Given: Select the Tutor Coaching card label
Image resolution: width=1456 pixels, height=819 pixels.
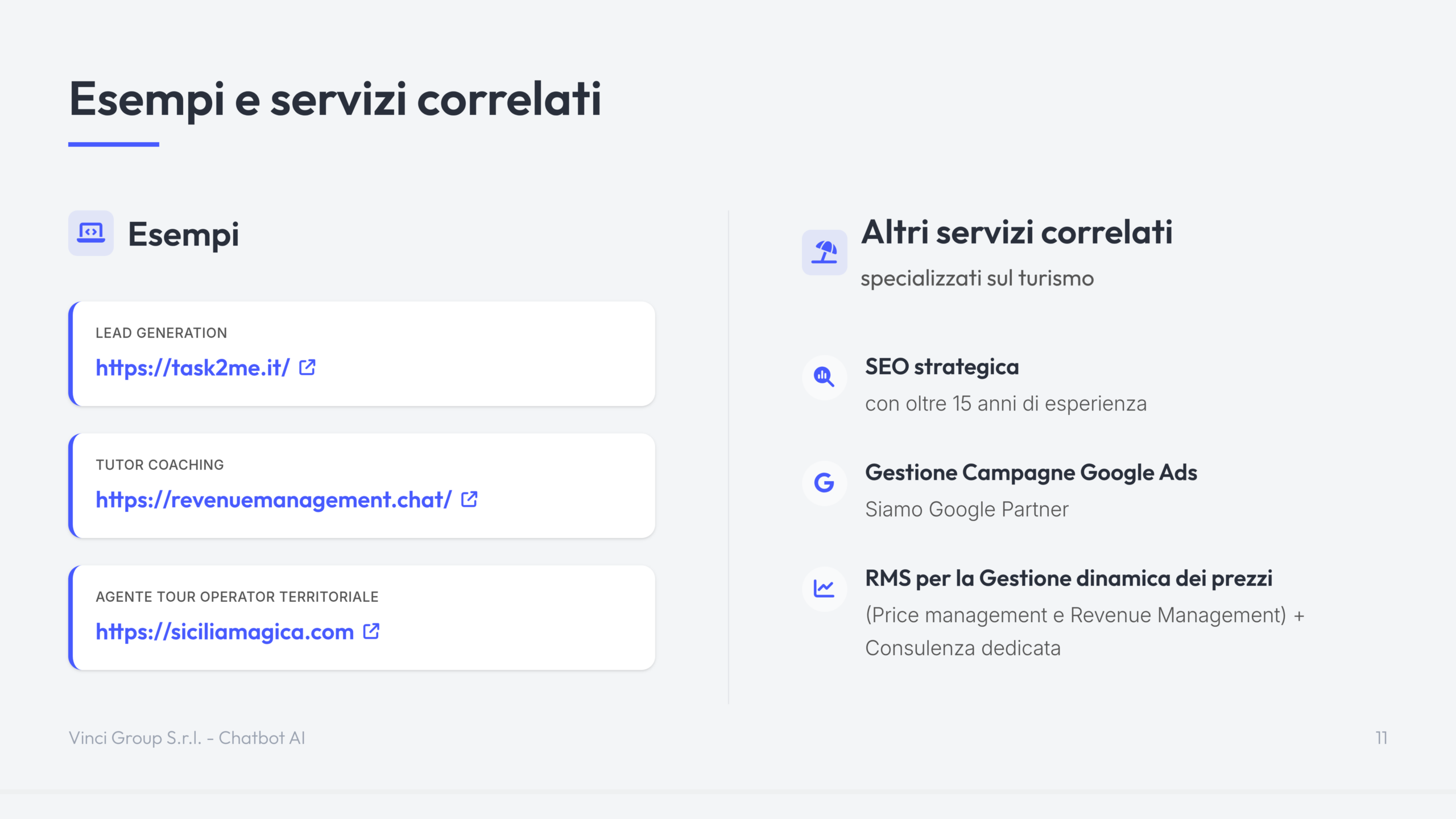Looking at the screenshot, I should tap(160, 465).
